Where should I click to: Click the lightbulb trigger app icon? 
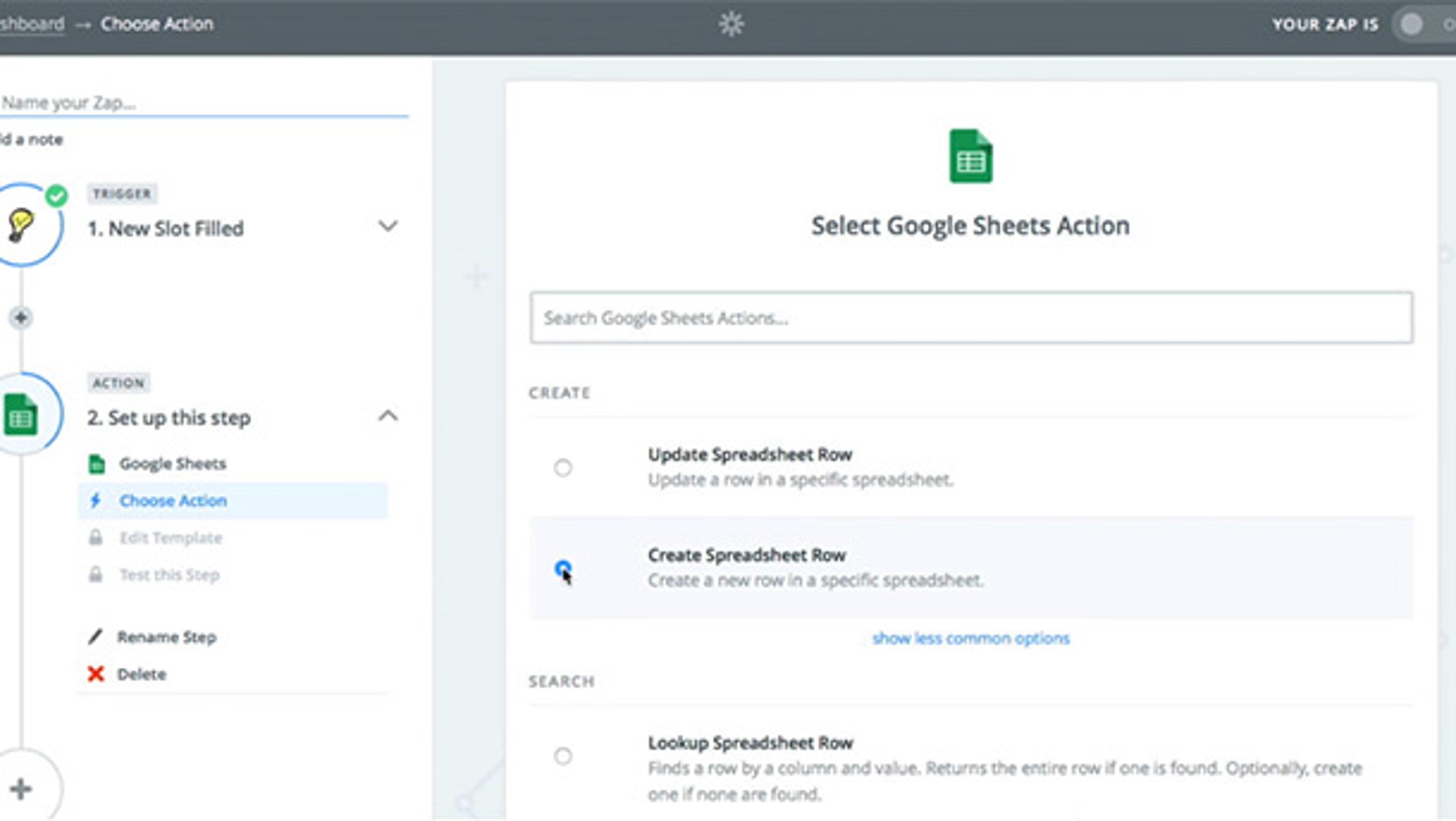[x=22, y=225]
